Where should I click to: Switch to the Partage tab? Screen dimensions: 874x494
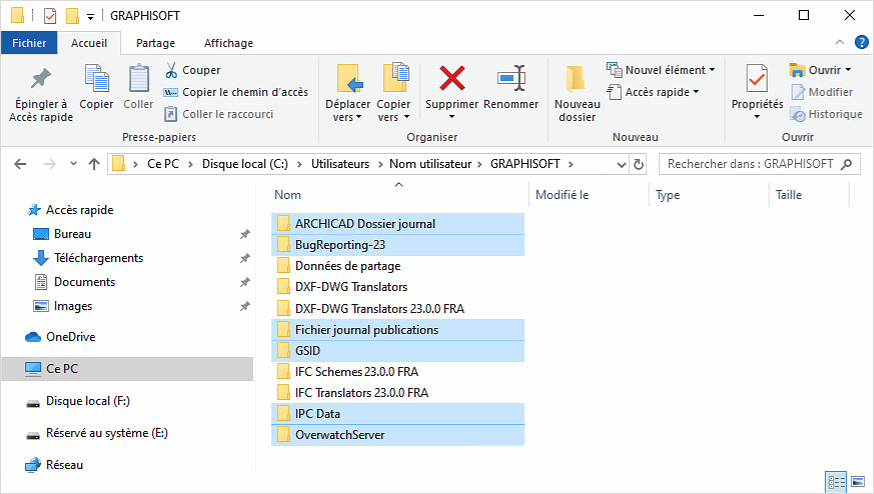156,43
